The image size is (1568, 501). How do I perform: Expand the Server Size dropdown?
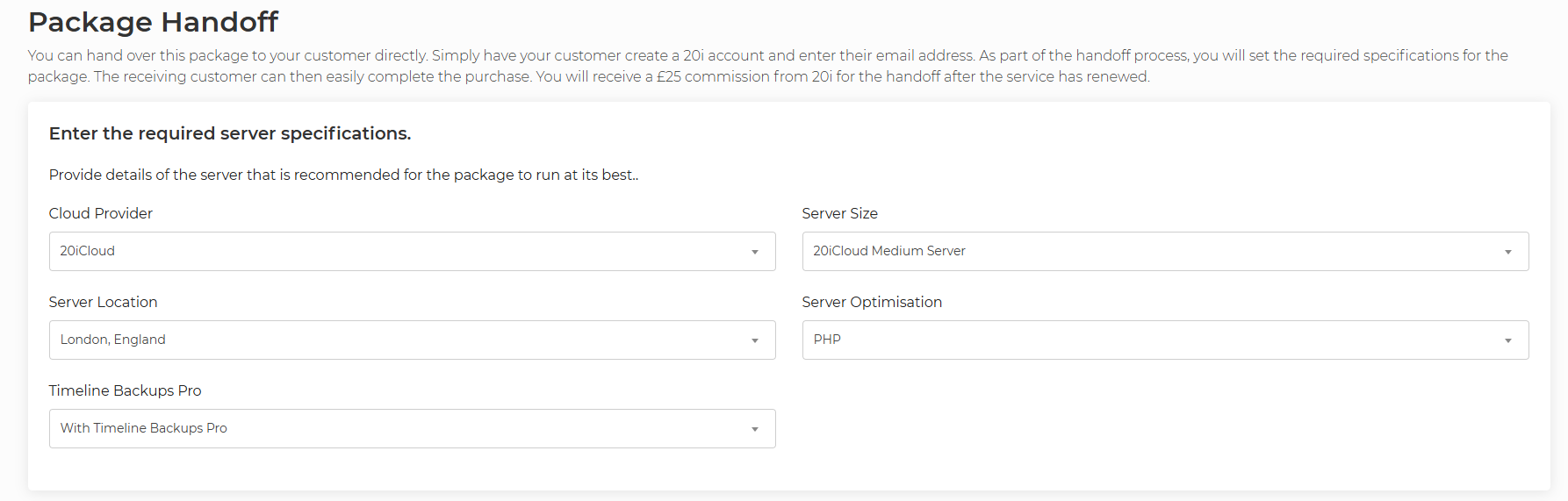point(1164,251)
